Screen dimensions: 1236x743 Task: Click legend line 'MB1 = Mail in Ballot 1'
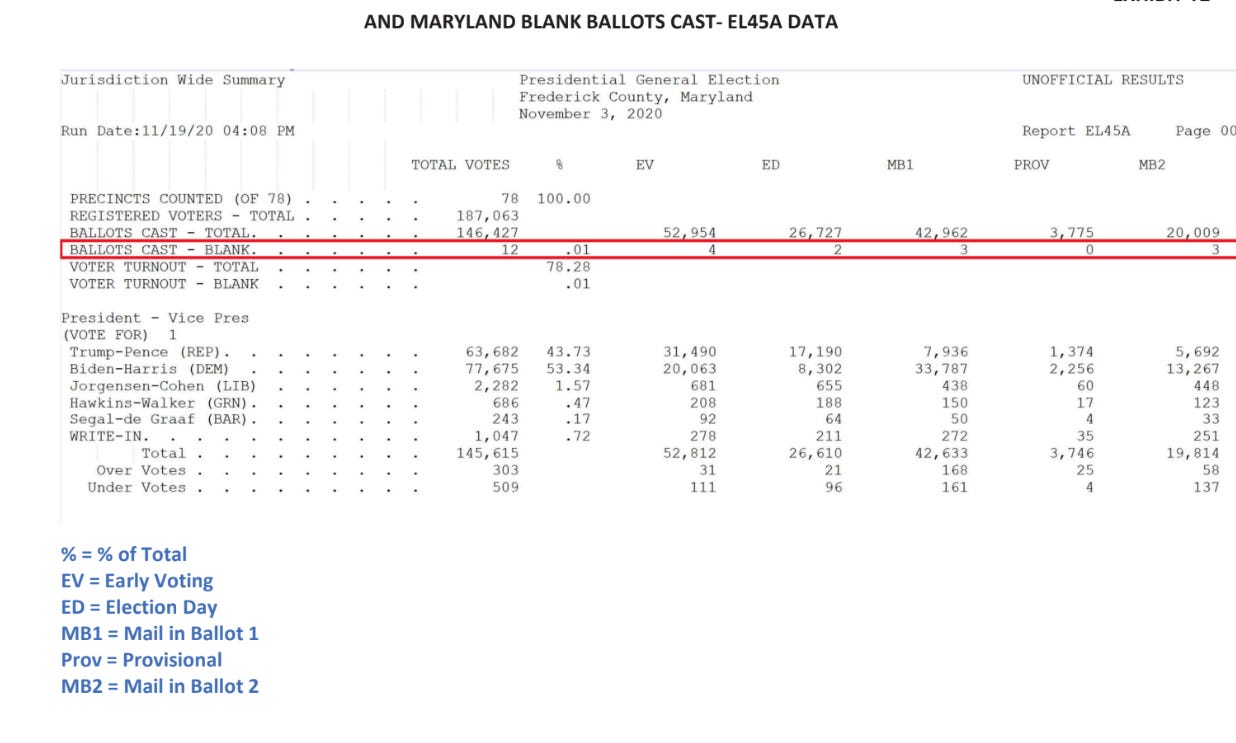click(160, 633)
